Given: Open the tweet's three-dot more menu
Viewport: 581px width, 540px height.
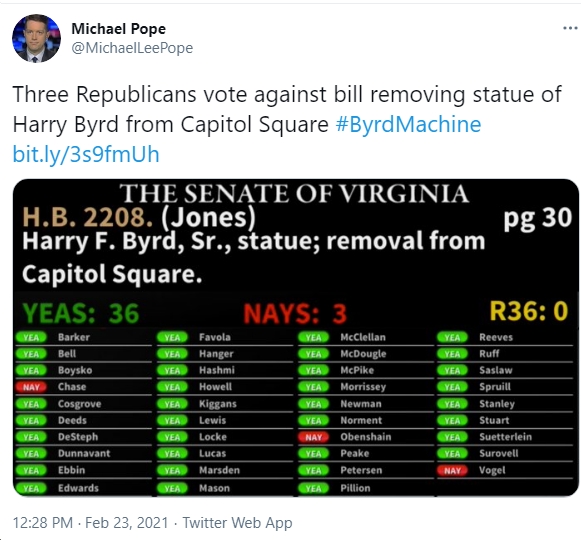Looking at the screenshot, I should [x=570, y=28].
